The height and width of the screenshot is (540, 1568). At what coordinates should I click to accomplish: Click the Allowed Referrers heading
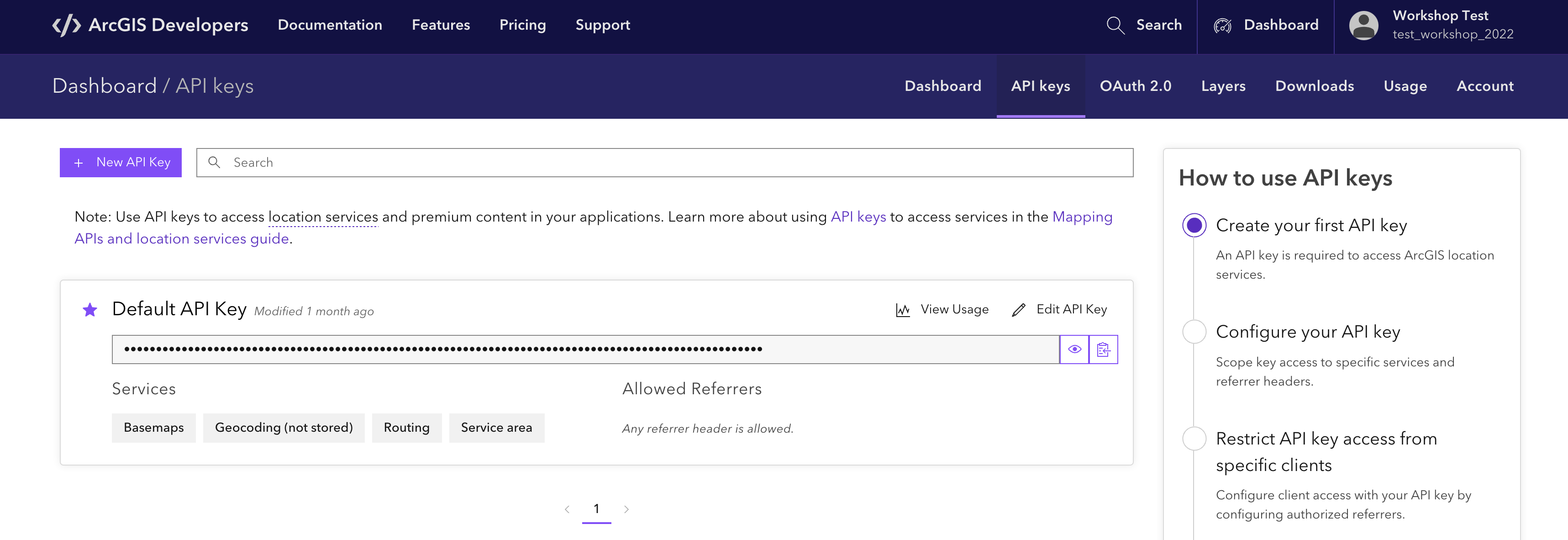coord(691,389)
